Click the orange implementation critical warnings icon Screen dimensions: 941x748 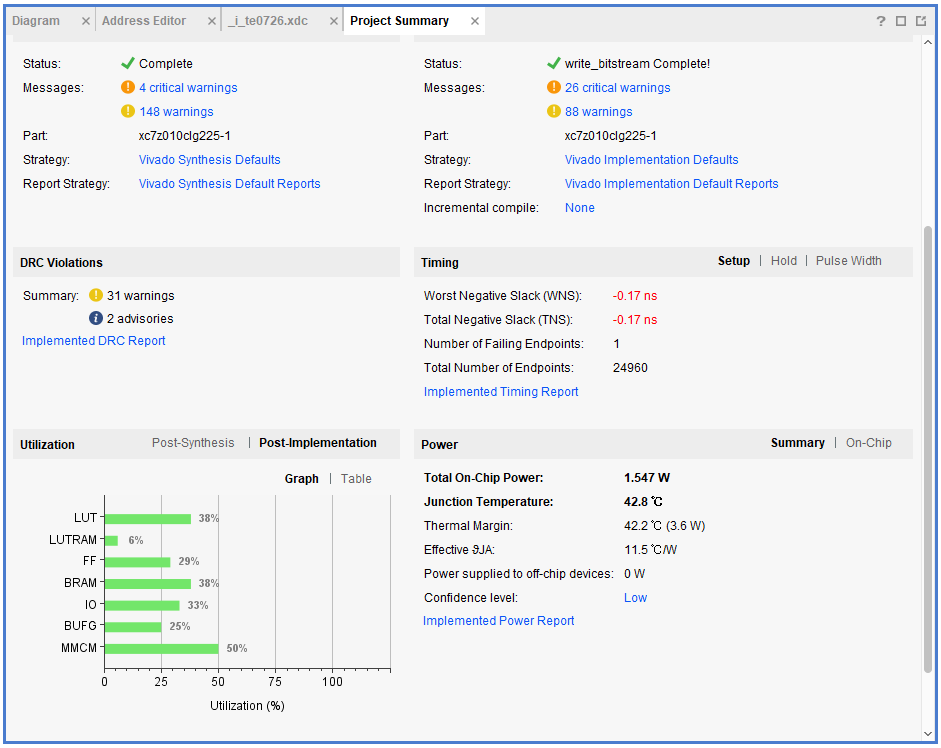[554, 88]
